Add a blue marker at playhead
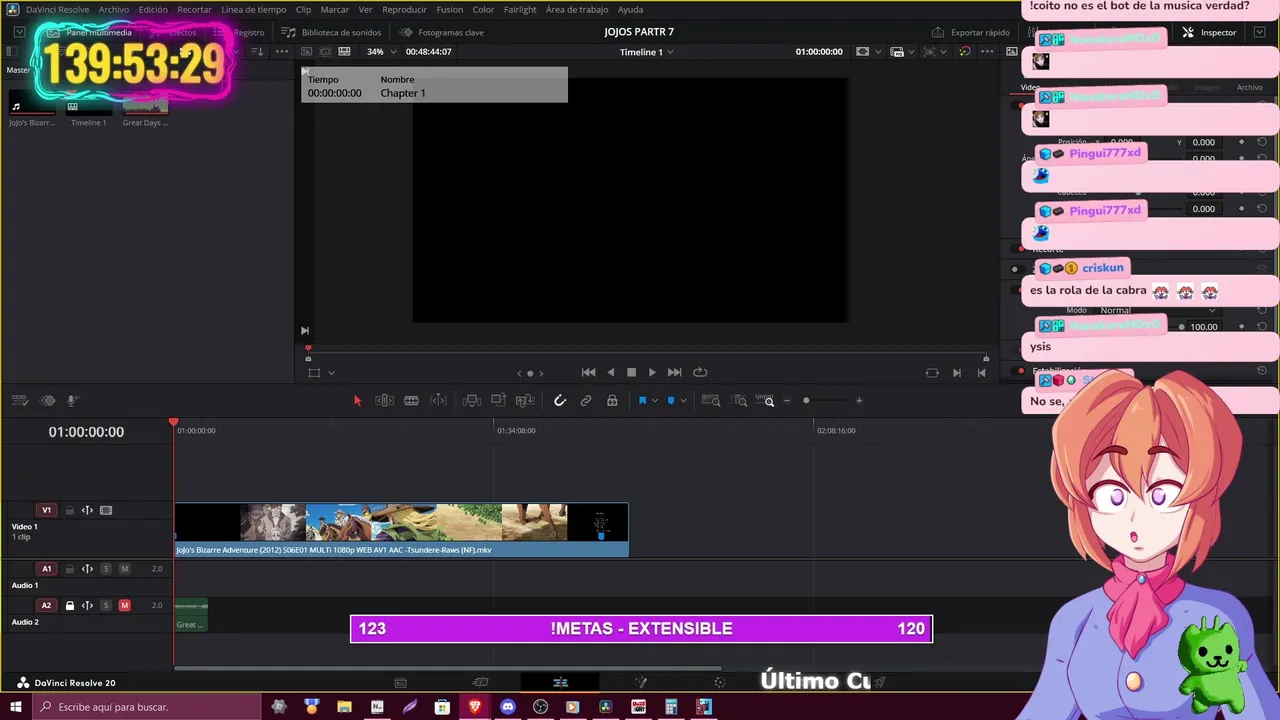 (671, 401)
